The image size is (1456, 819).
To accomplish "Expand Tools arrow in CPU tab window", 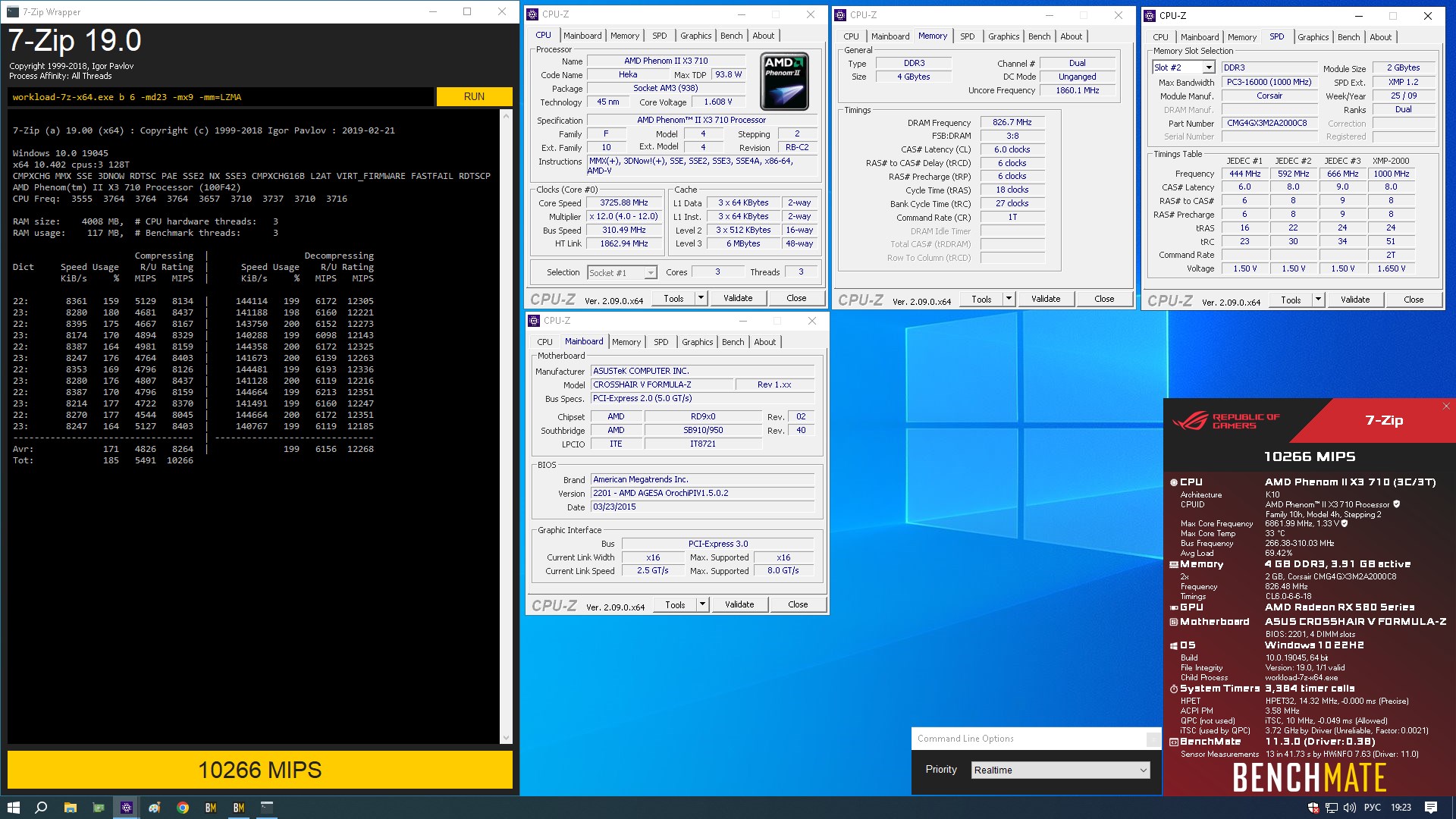I will [701, 298].
